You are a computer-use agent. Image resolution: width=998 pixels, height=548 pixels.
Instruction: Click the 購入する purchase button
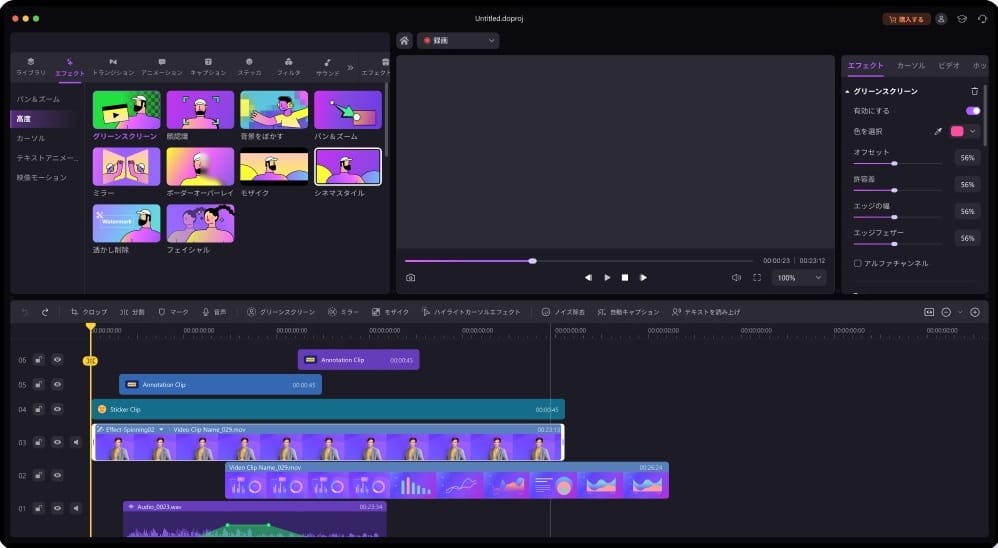coord(906,19)
